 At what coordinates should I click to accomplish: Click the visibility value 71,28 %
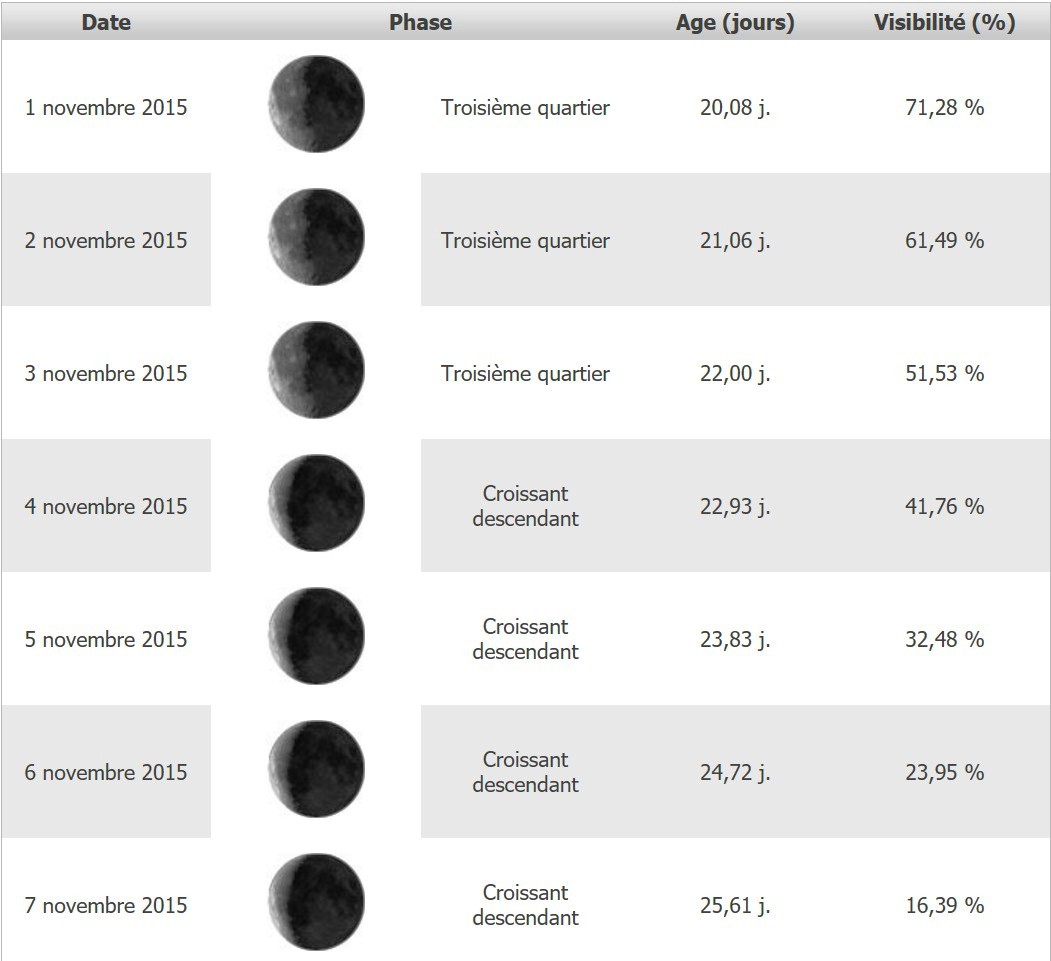944,108
